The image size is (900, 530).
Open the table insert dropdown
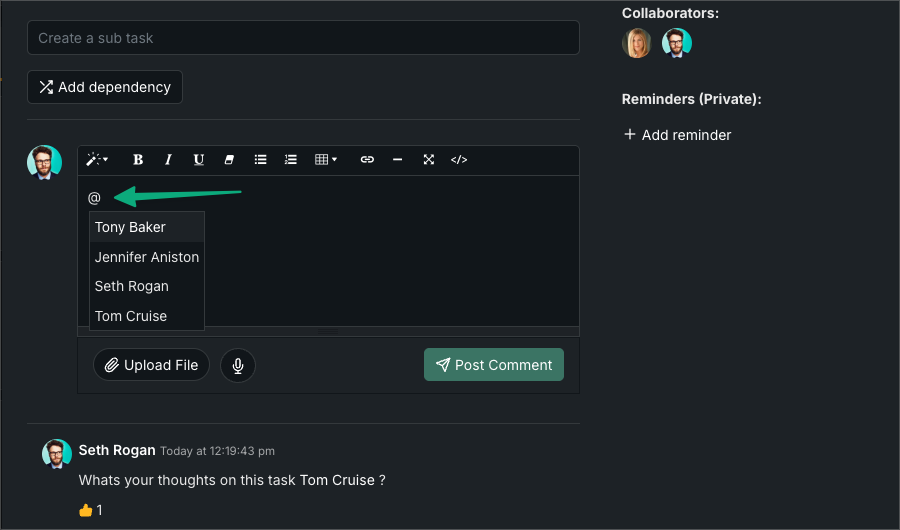(x=326, y=160)
